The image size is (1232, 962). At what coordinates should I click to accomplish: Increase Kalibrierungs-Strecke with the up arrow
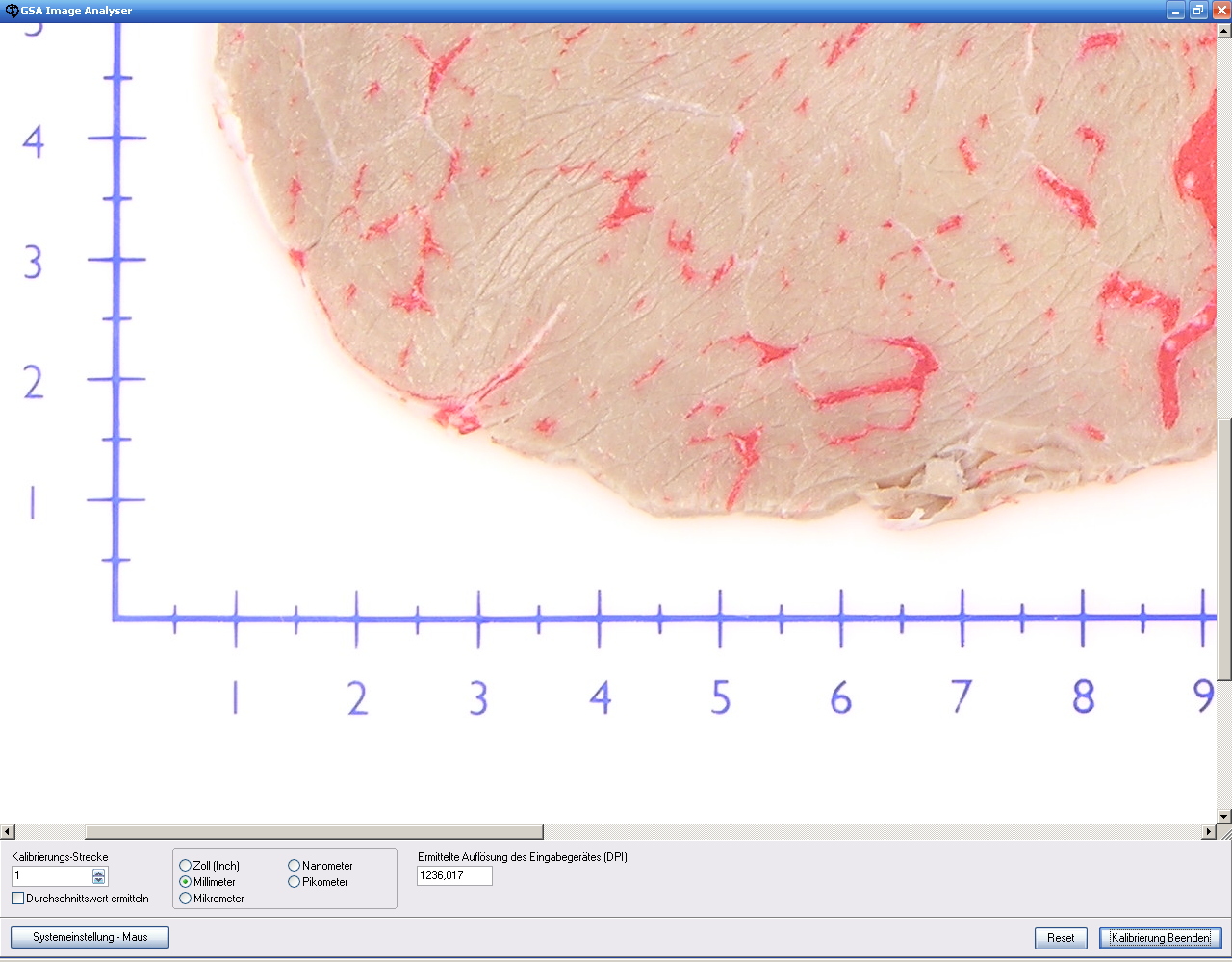(98, 872)
